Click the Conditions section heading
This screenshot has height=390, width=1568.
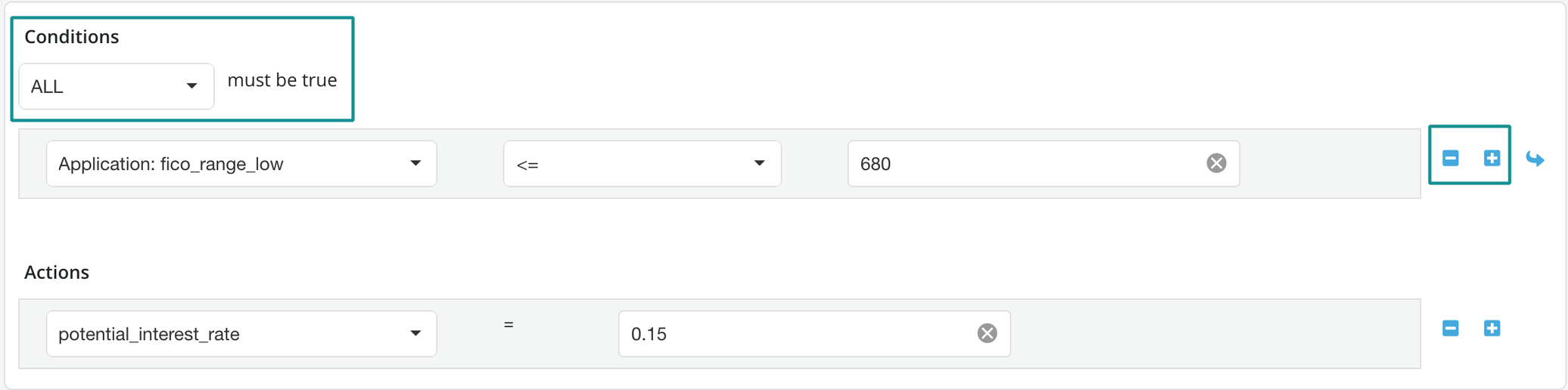point(72,37)
